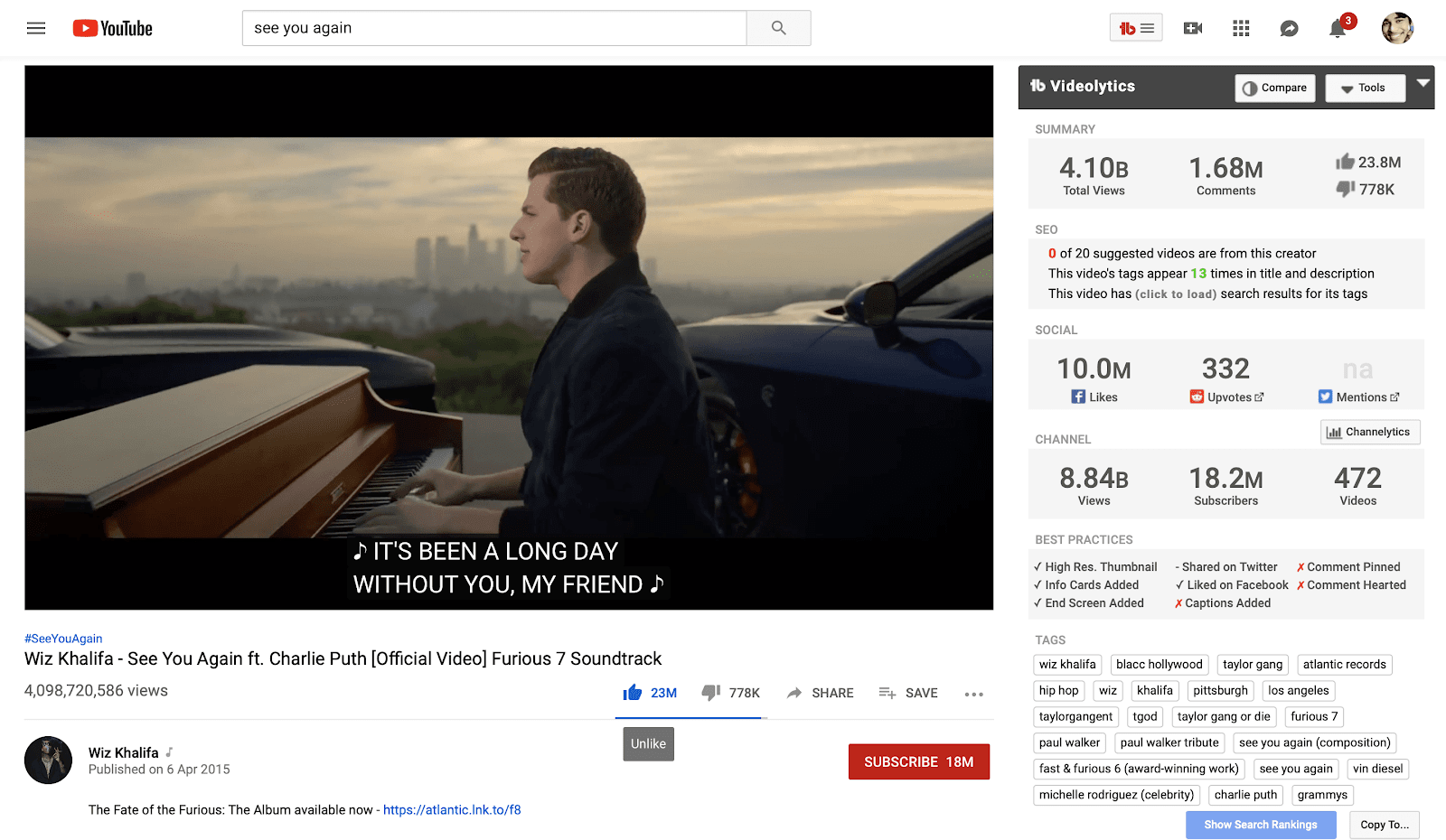Open the Copy To... menu
This screenshot has width=1446, height=840.
coord(1385,825)
